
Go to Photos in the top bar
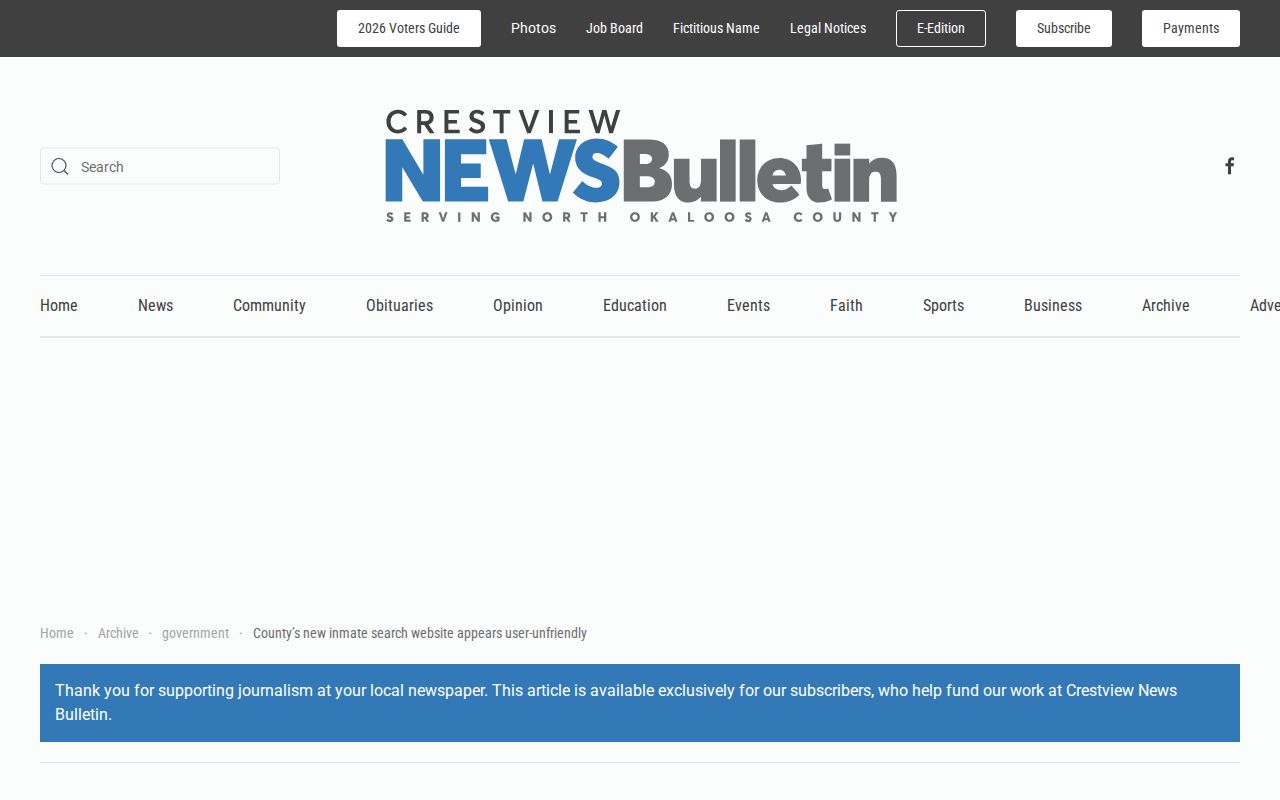click(x=533, y=28)
